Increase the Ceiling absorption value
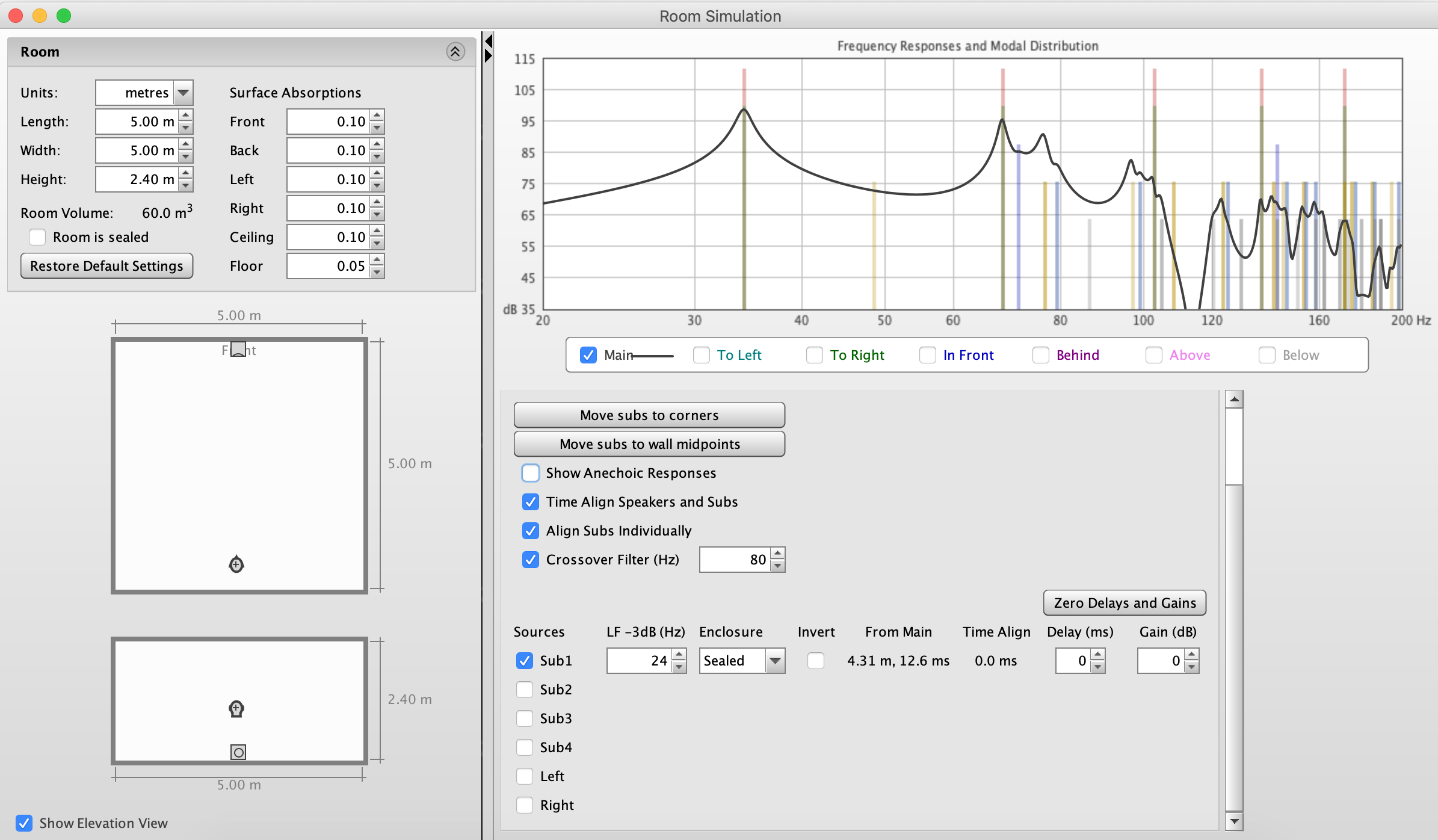Screen dimensions: 1438x840 click(x=377, y=230)
